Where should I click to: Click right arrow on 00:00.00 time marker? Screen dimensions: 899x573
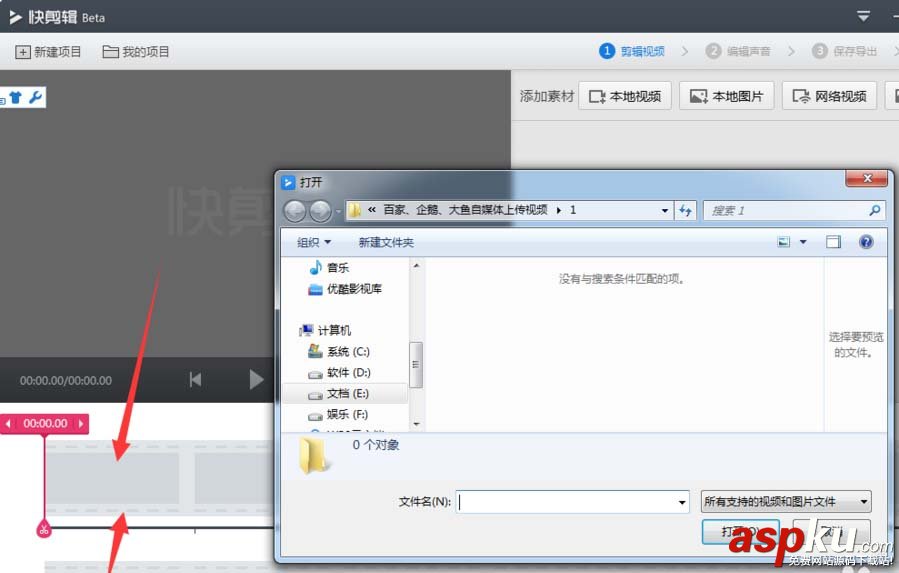(x=81, y=424)
